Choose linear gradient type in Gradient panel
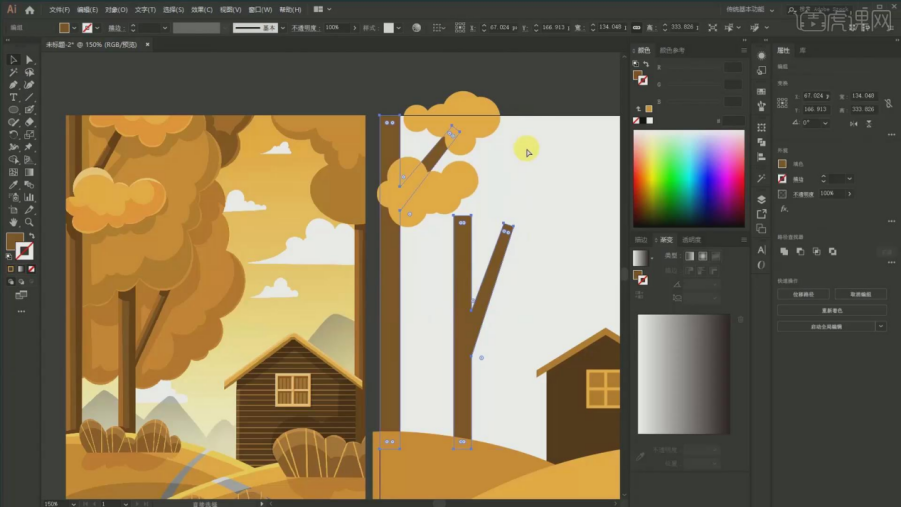901x507 pixels. coord(689,257)
